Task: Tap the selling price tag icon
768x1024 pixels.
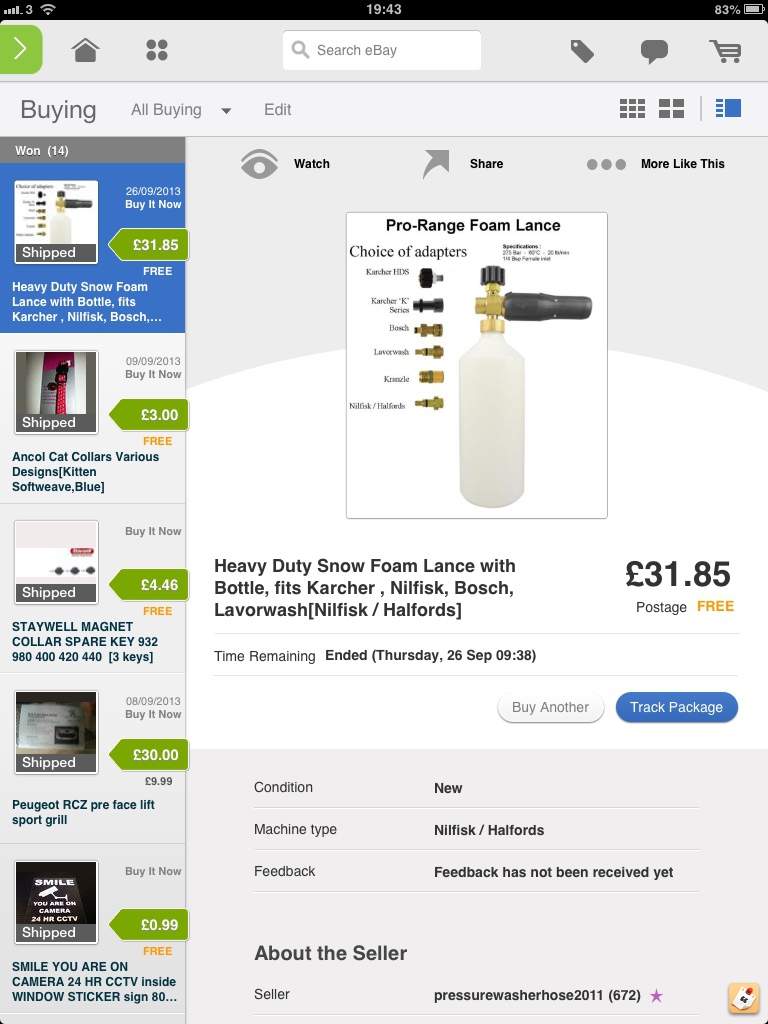Action: [582, 50]
